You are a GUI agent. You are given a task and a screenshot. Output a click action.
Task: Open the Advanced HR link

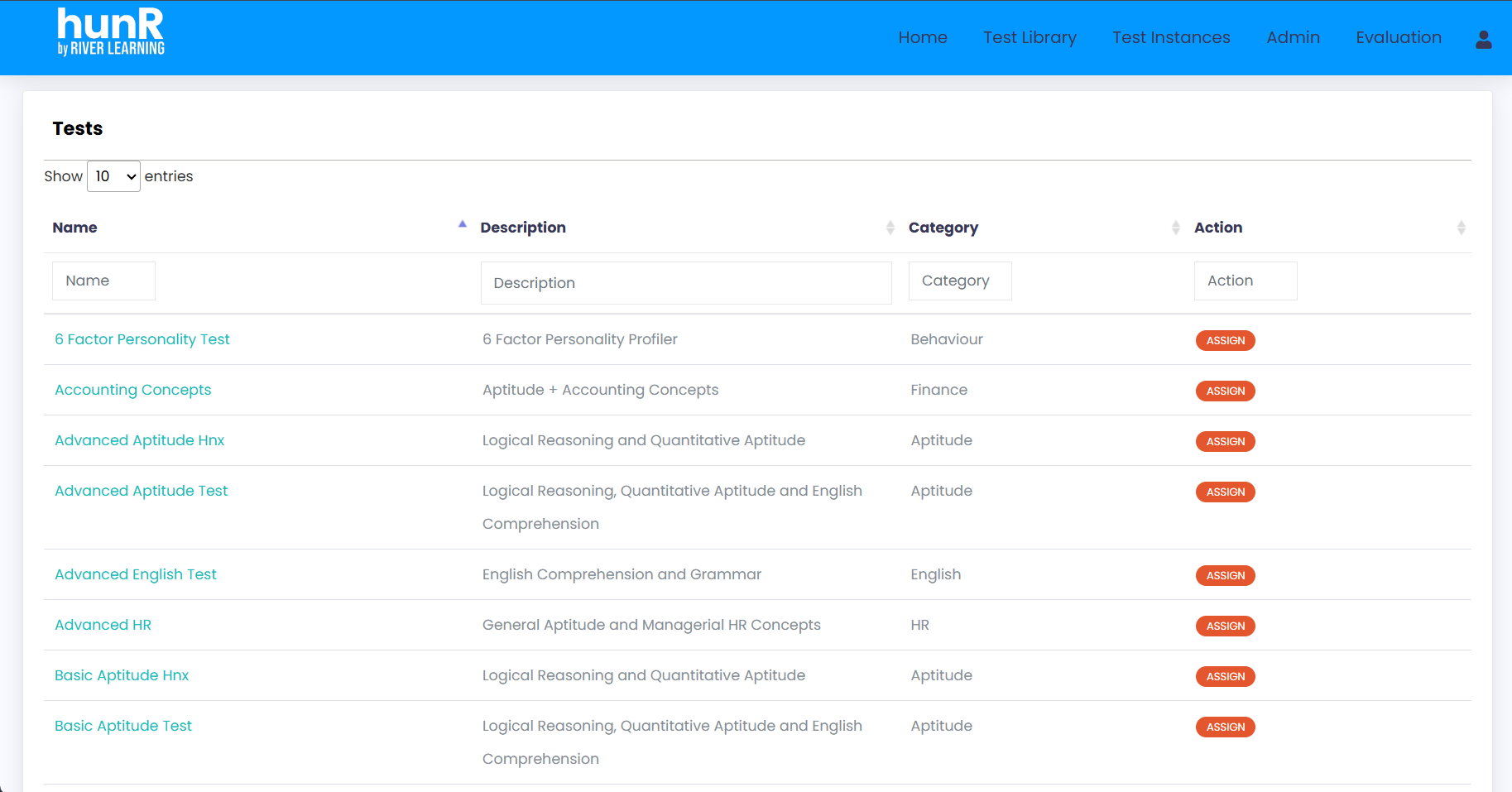[103, 625]
